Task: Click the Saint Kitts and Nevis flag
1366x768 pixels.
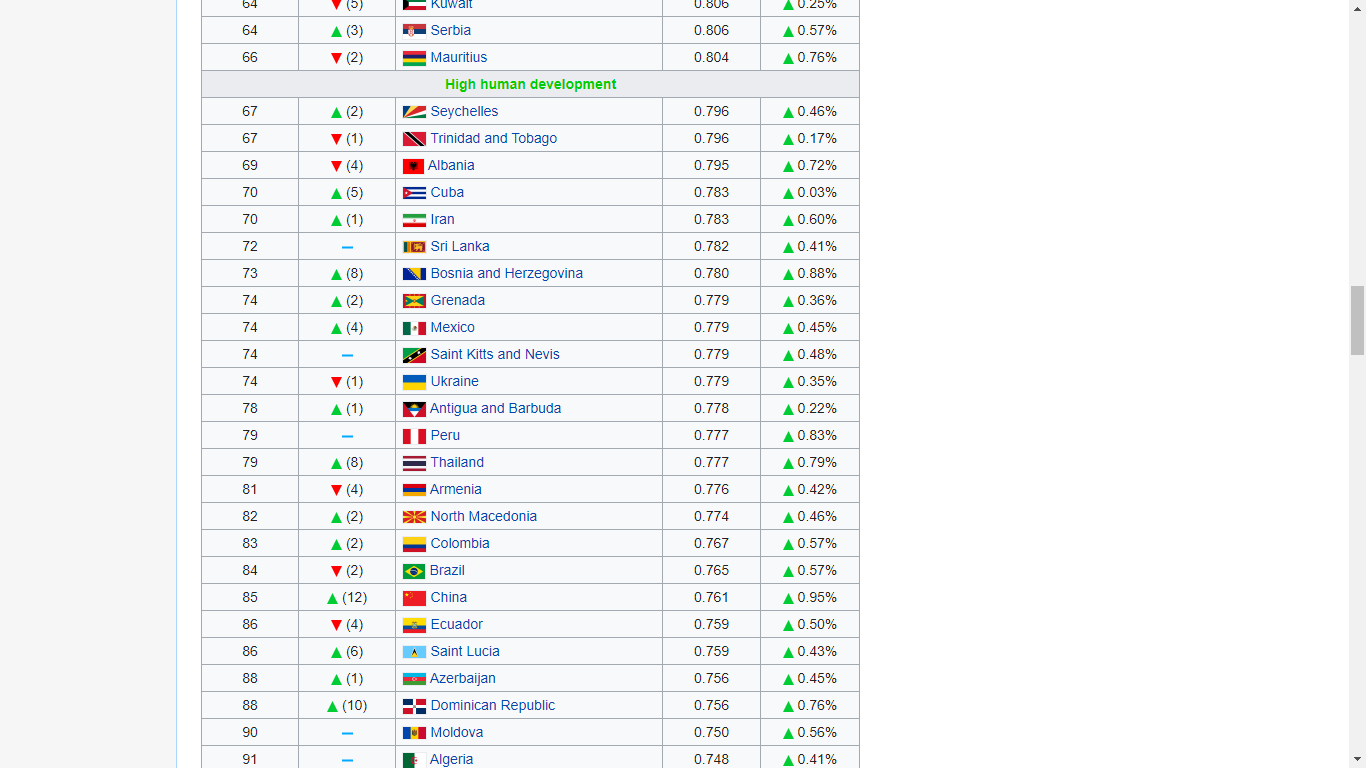Action: (x=414, y=355)
